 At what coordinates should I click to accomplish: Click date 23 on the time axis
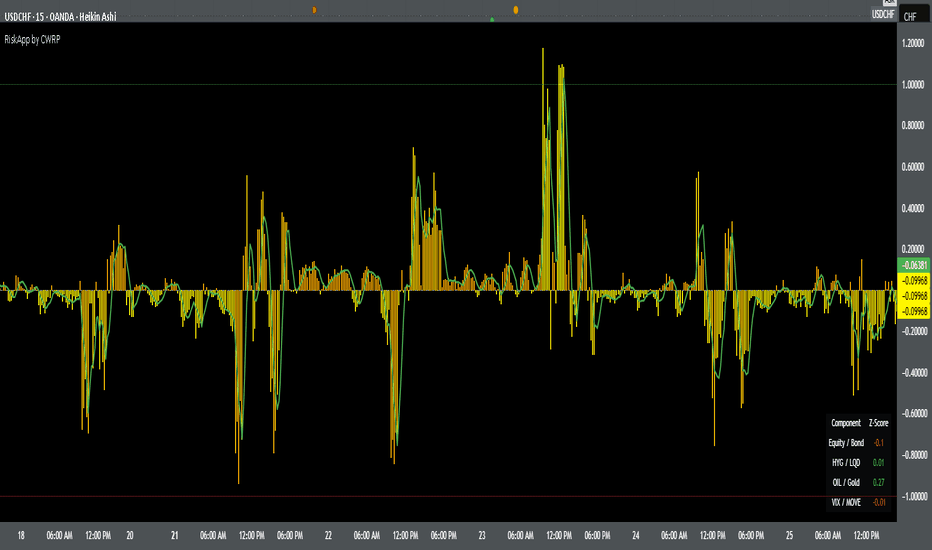[482, 535]
